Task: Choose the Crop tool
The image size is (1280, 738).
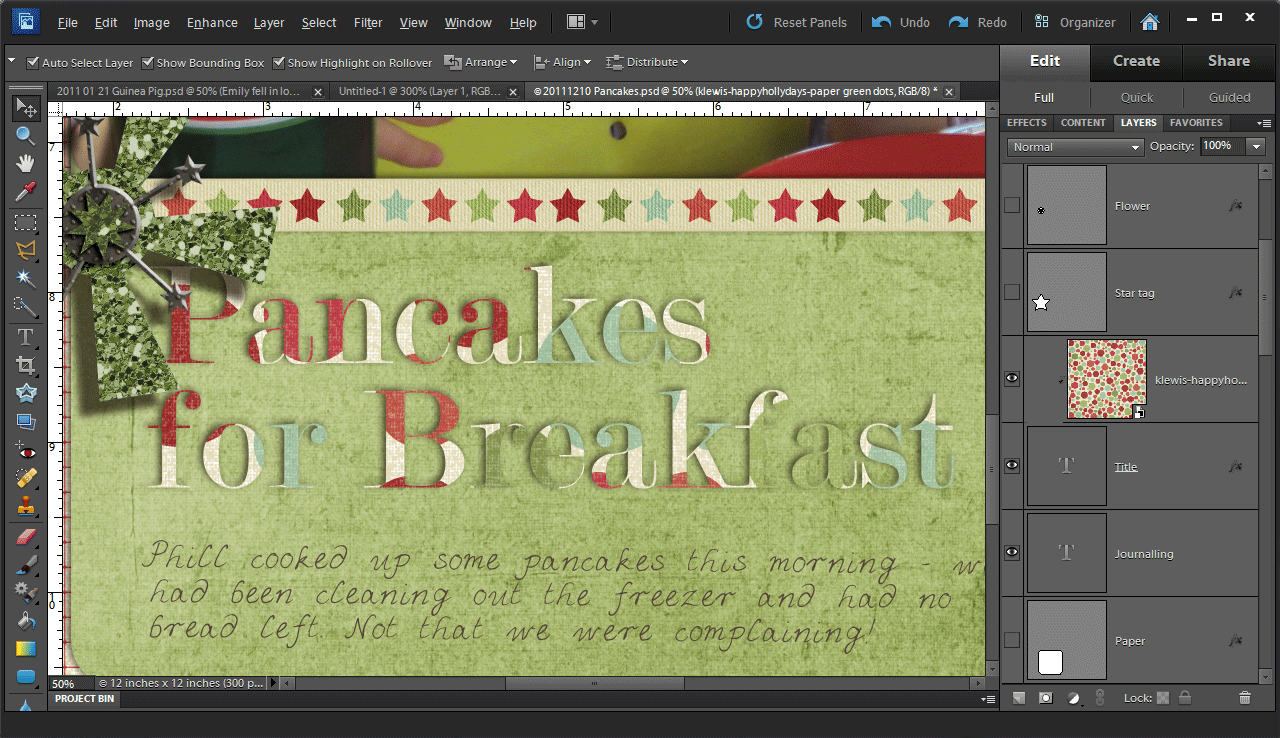Action: pyautogui.click(x=26, y=365)
